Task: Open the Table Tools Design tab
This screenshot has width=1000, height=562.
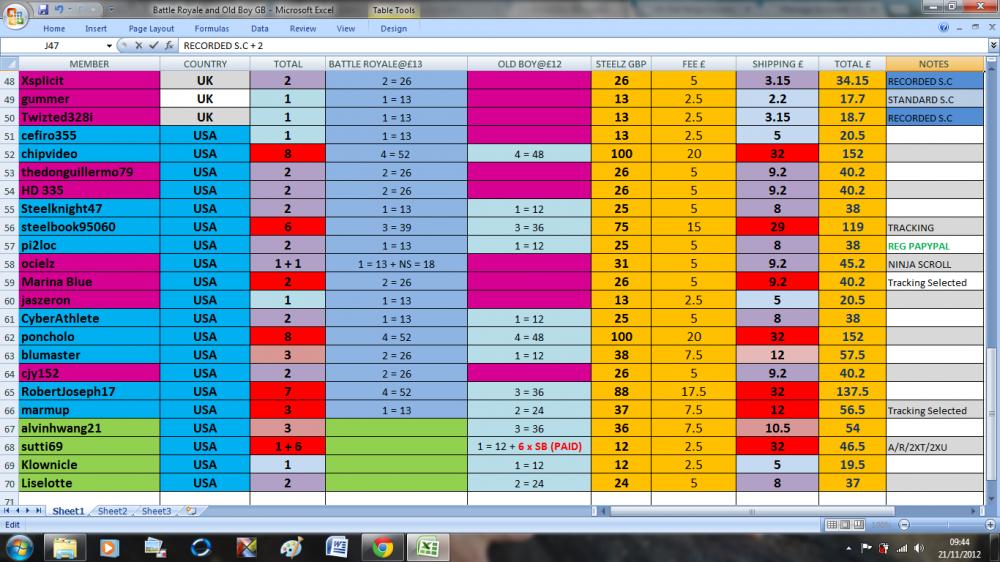Action: (x=393, y=29)
